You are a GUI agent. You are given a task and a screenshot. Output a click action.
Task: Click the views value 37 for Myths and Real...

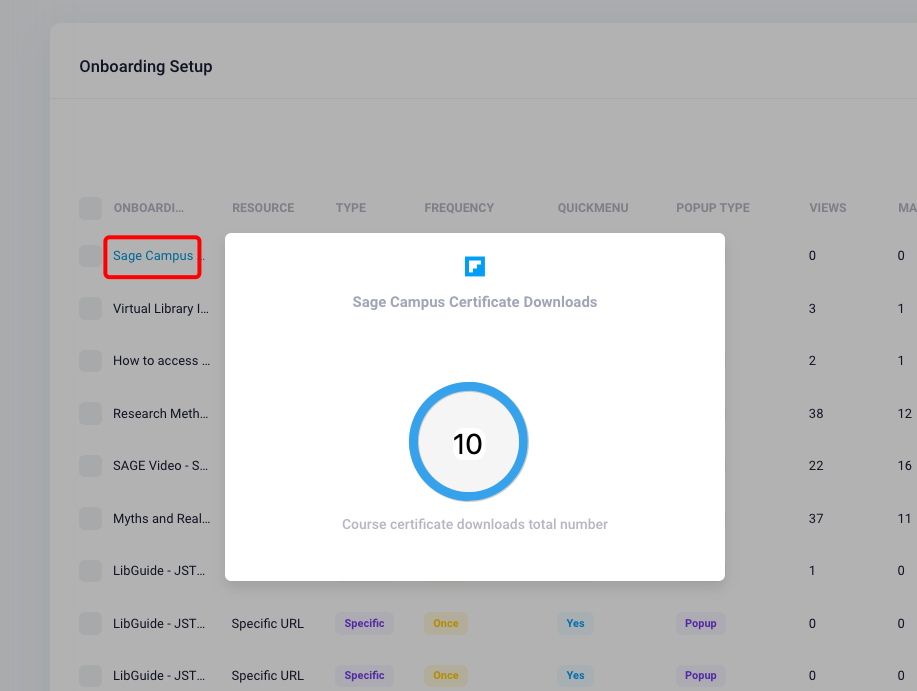(816, 519)
